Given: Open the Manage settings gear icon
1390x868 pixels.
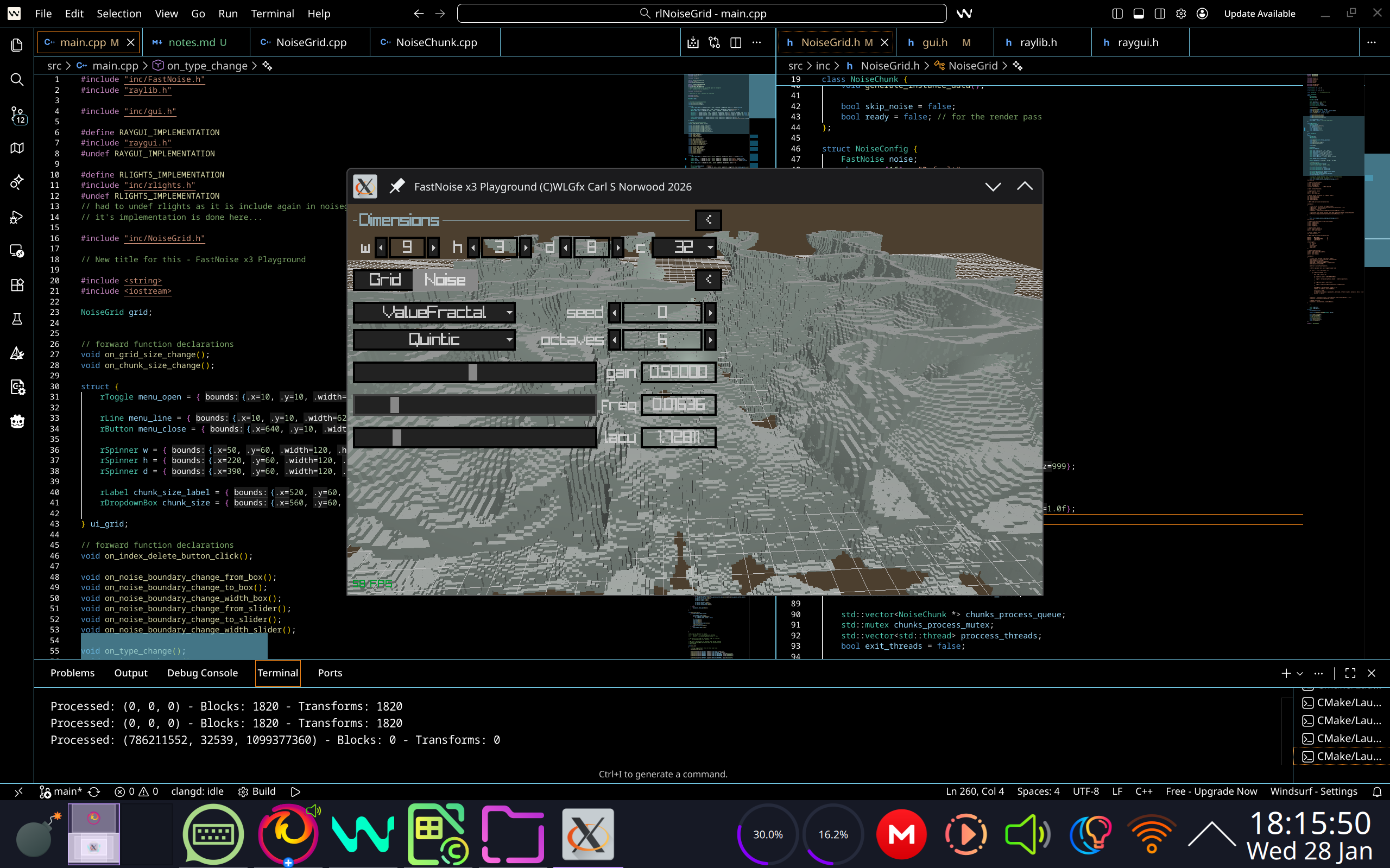Looking at the screenshot, I should click(1181, 13).
